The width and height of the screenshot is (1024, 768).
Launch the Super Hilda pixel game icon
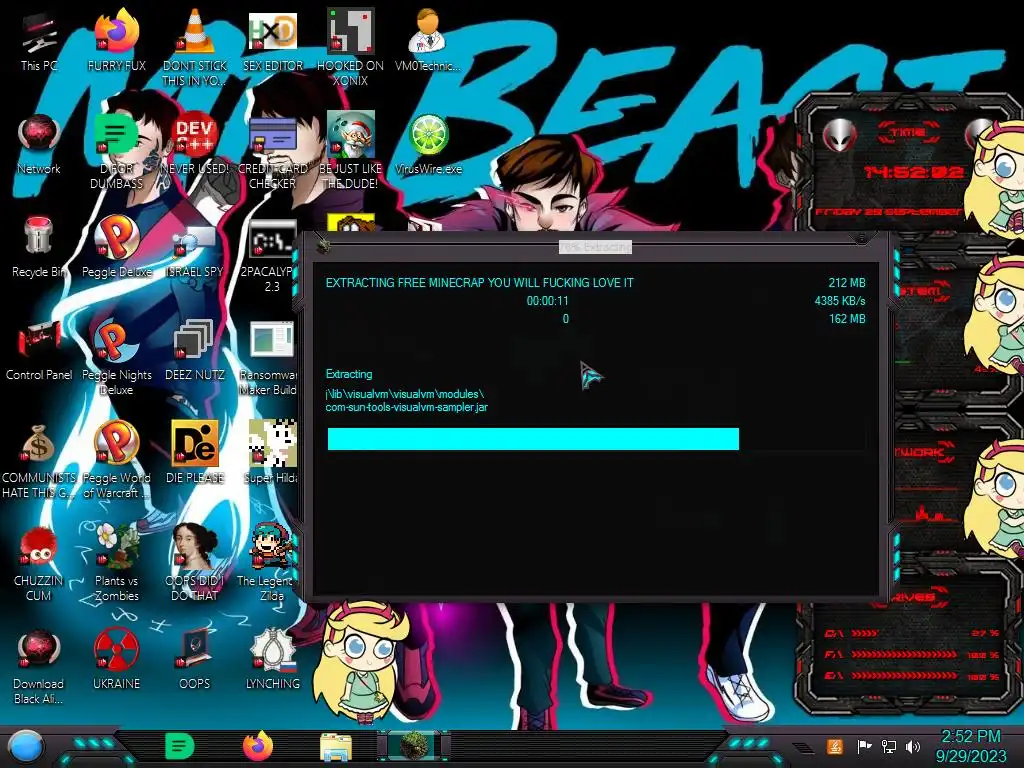272,444
